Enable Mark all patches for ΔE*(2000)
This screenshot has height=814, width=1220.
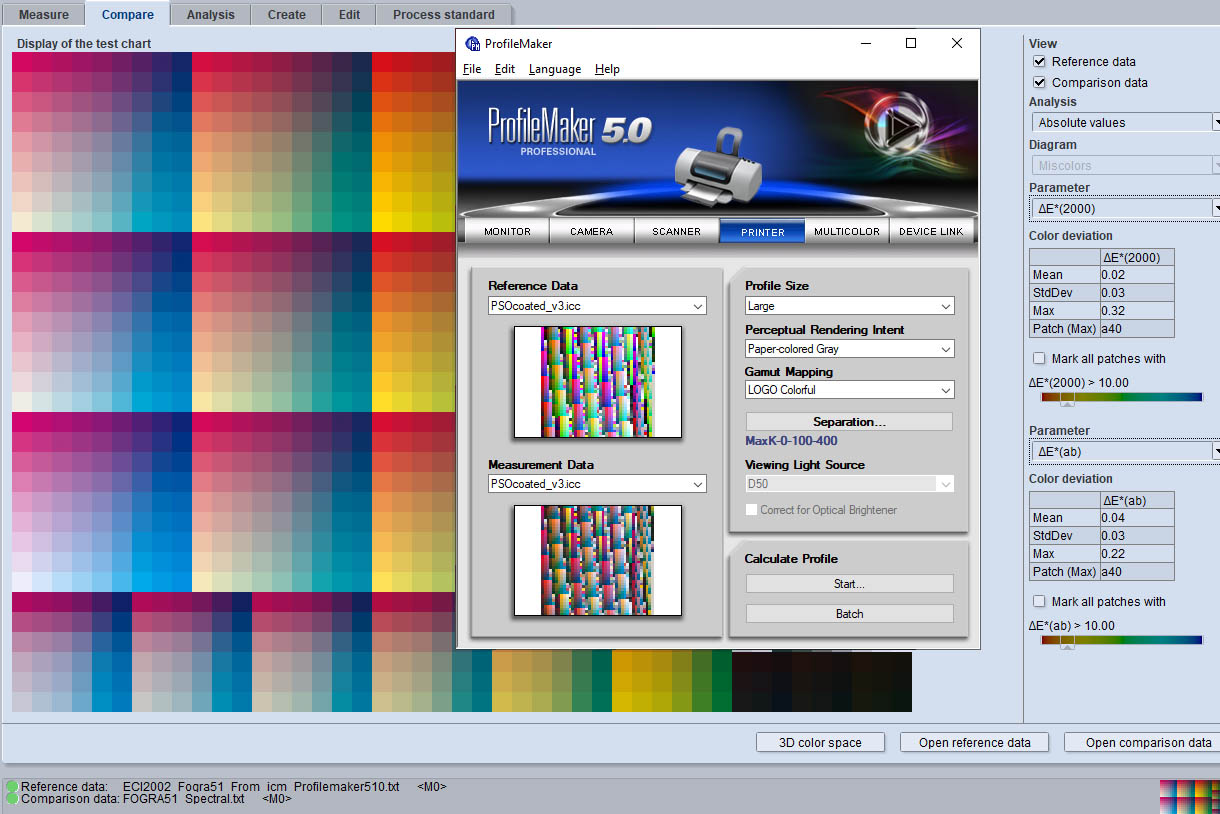(1040, 359)
